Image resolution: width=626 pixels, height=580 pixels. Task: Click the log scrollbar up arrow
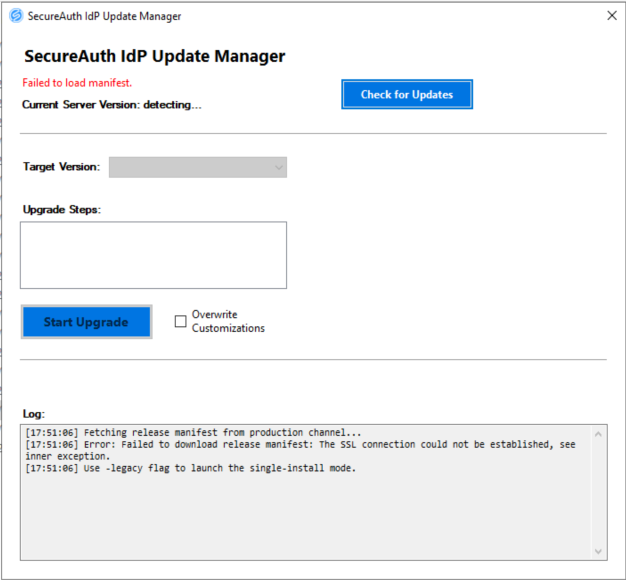tap(598, 434)
